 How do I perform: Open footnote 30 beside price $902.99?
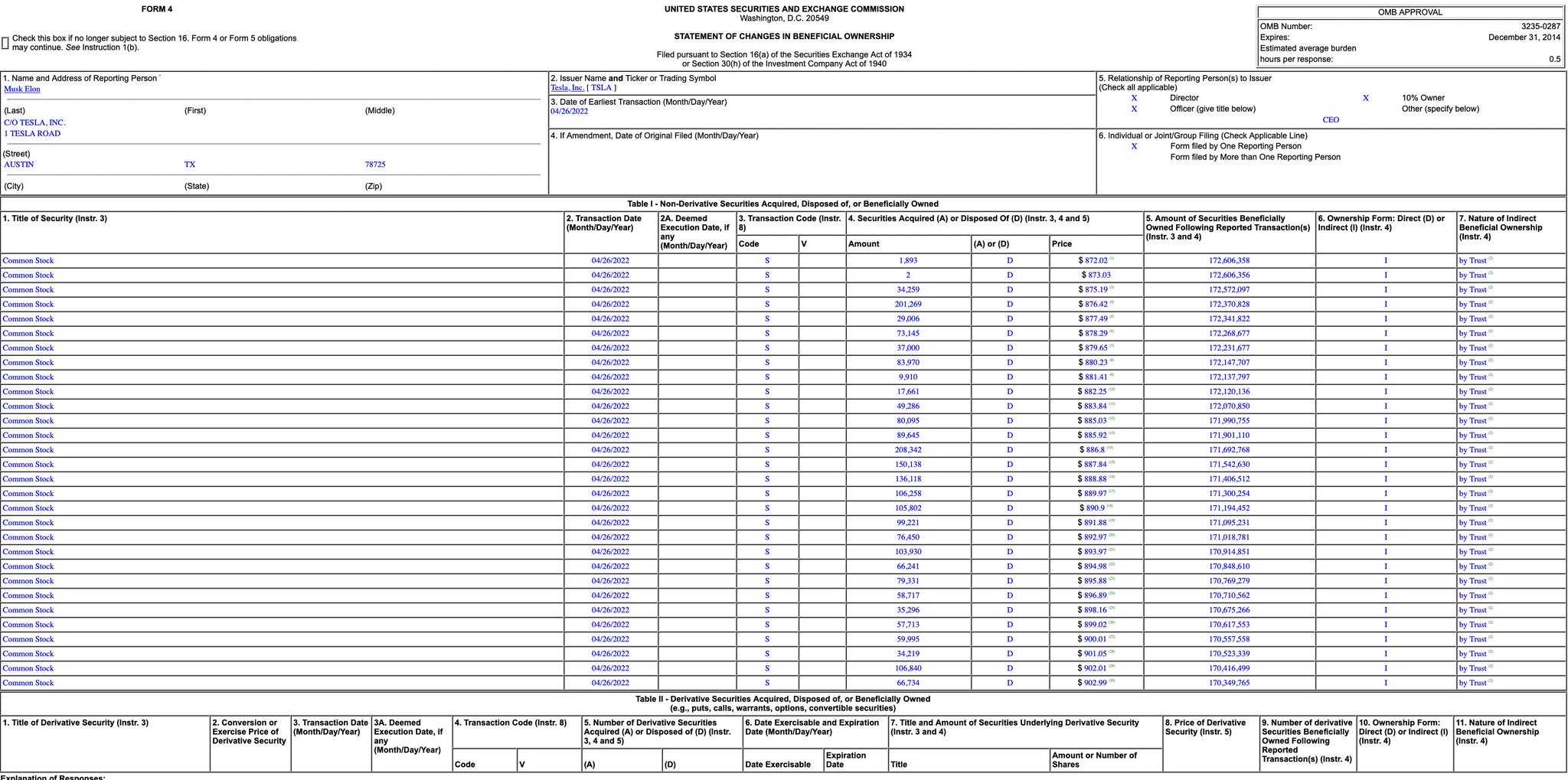(1112, 681)
